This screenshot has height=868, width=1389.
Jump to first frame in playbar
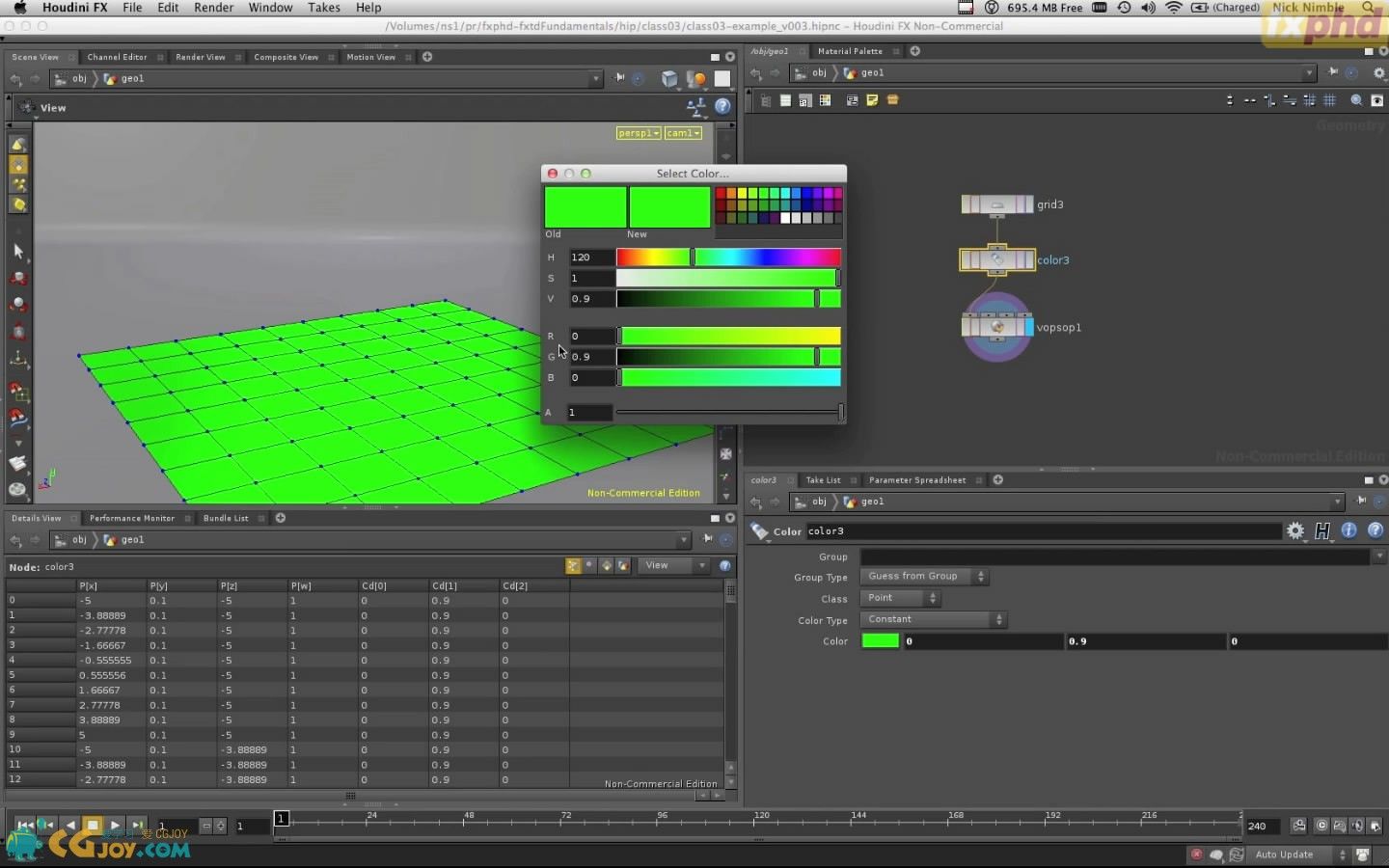[x=25, y=826]
